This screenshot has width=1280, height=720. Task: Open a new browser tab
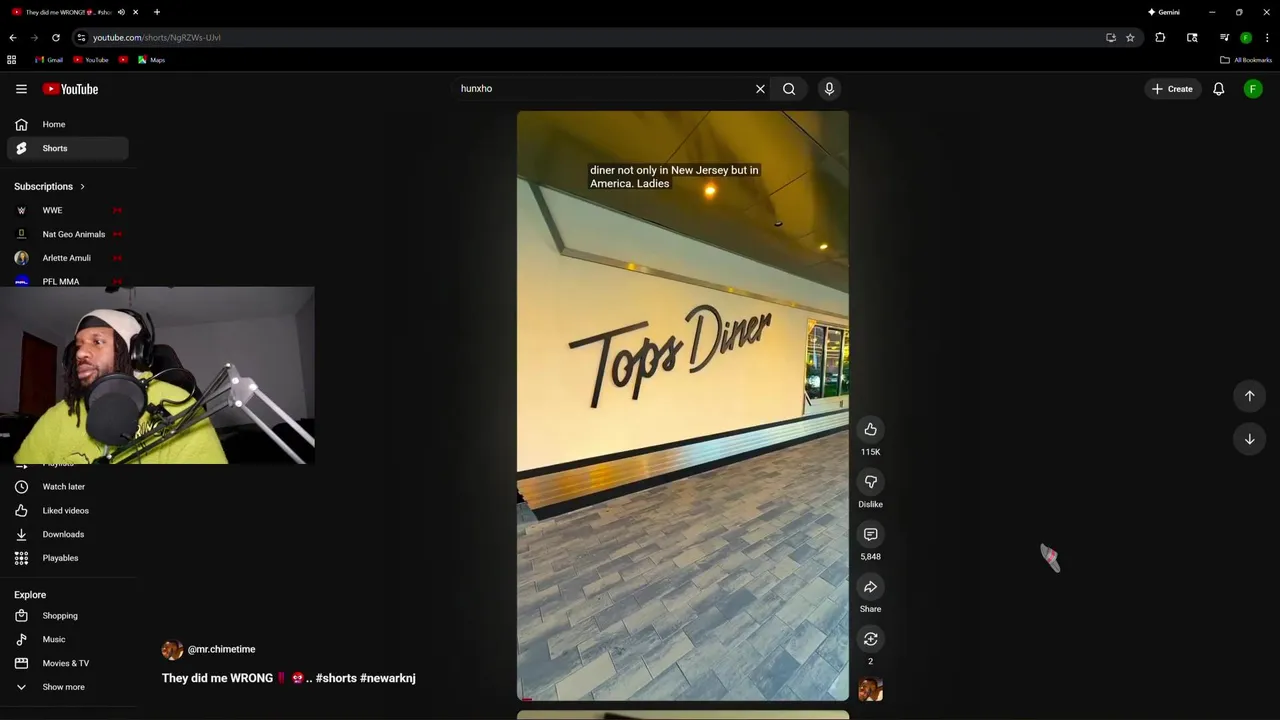[157, 12]
